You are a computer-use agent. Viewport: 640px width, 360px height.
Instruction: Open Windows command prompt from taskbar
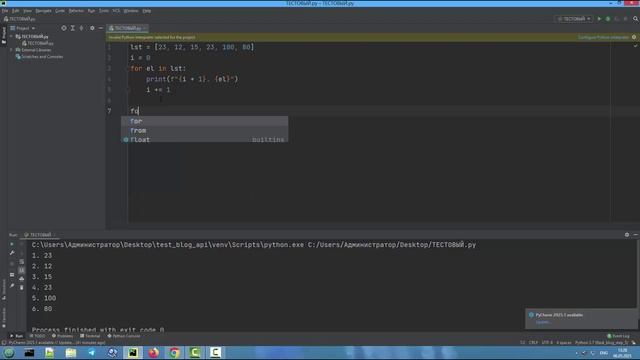pyautogui.click(x=29, y=353)
